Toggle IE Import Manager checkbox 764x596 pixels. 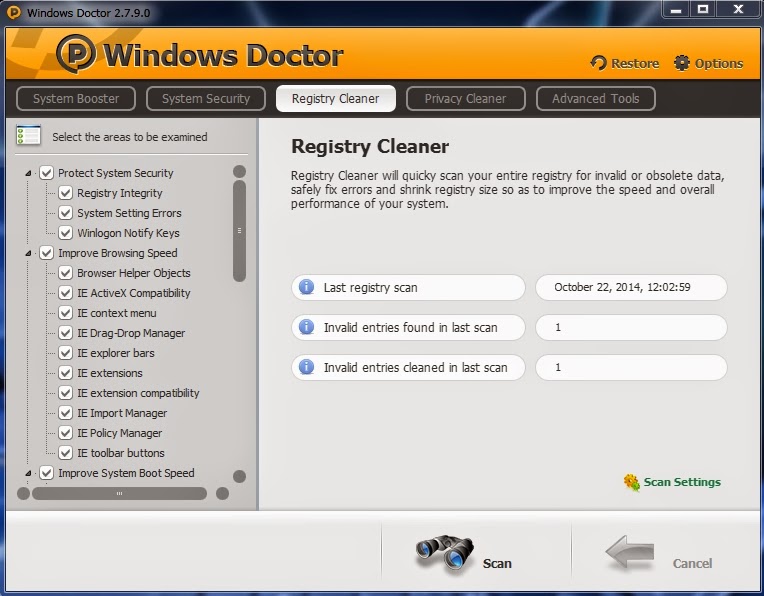coord(66,412)
